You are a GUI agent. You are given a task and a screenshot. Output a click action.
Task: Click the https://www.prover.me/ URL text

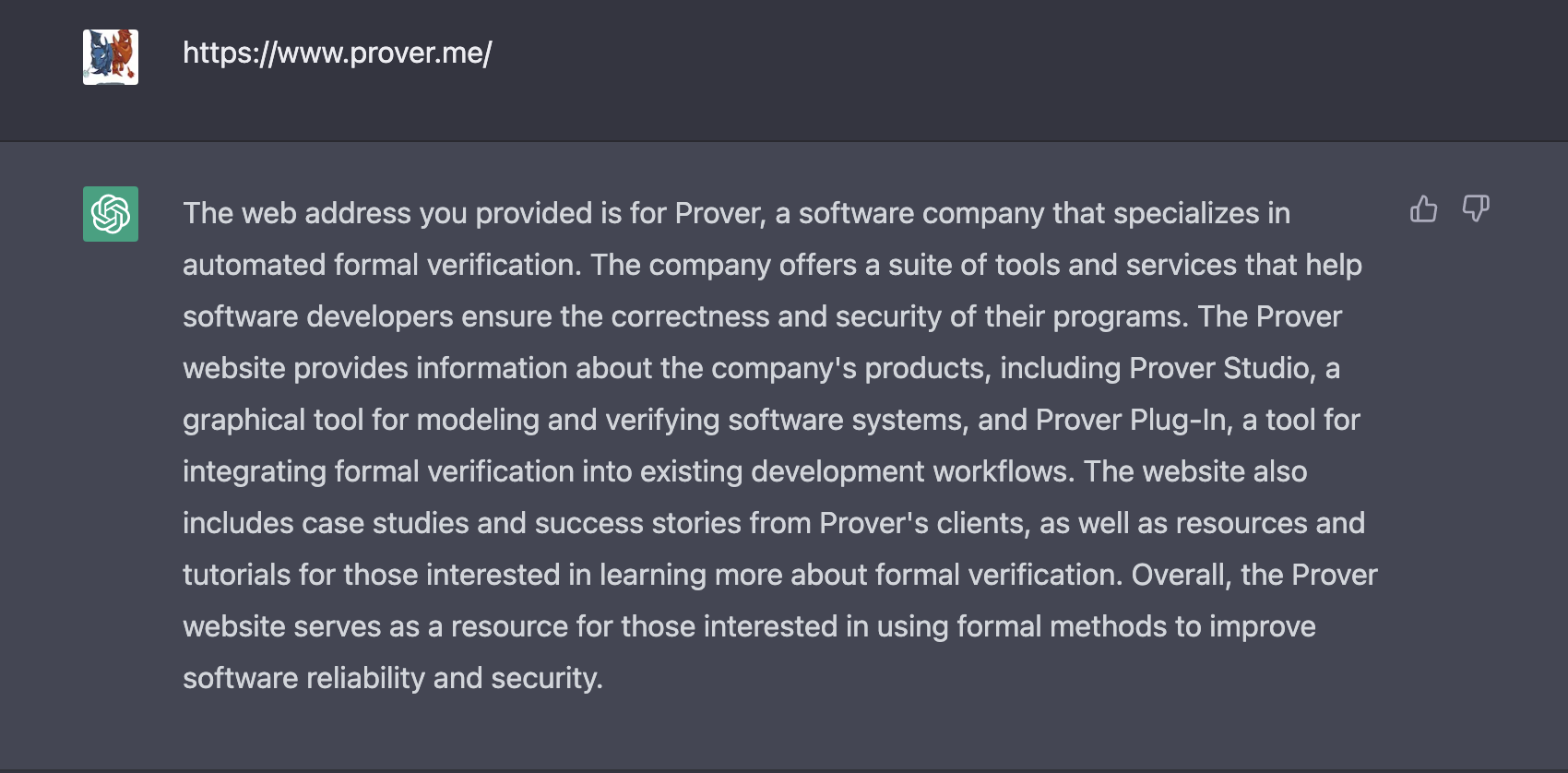(x=338, y=53)
